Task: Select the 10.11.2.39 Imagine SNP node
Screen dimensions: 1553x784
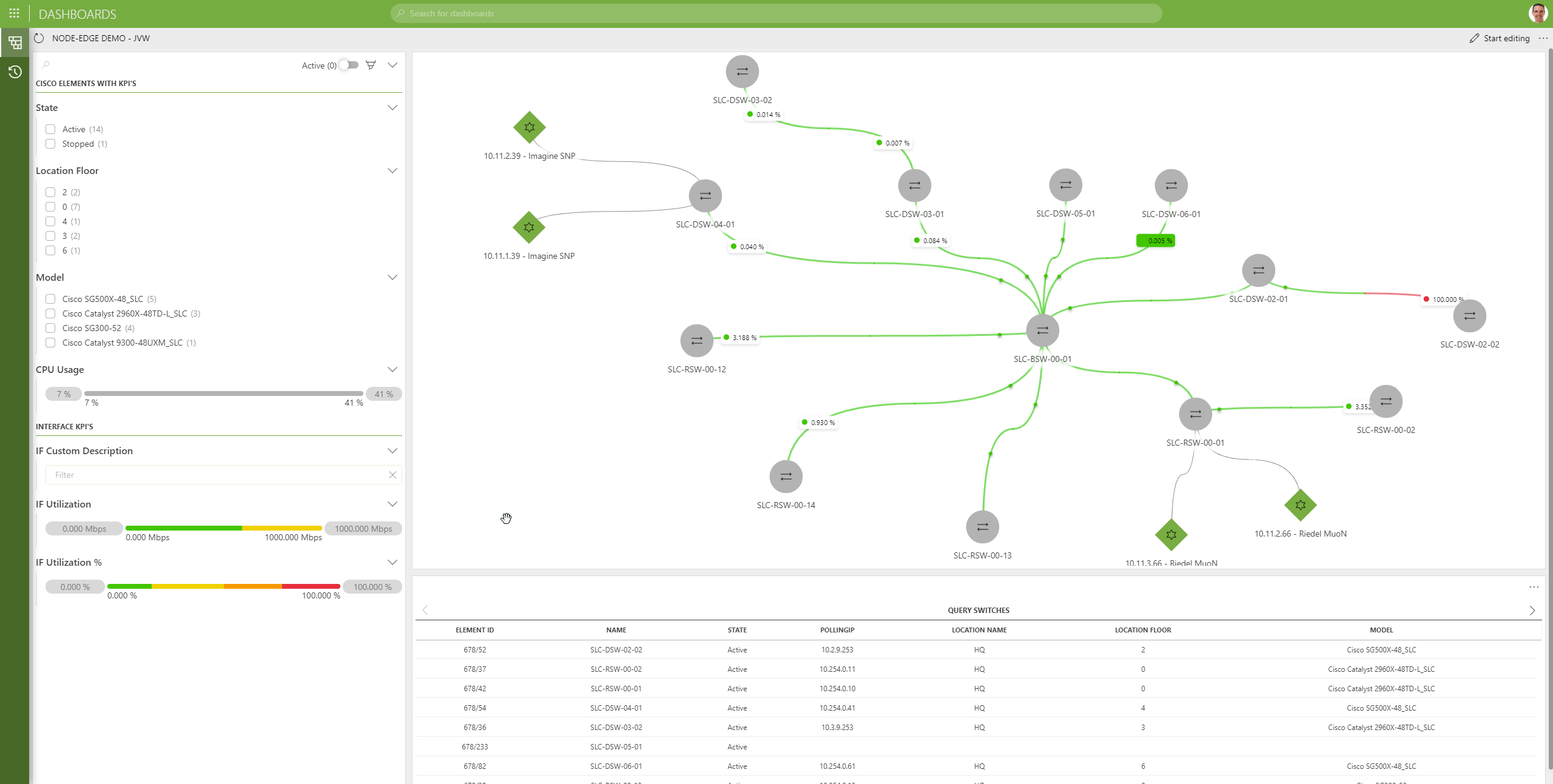Action: coord(529,127)
